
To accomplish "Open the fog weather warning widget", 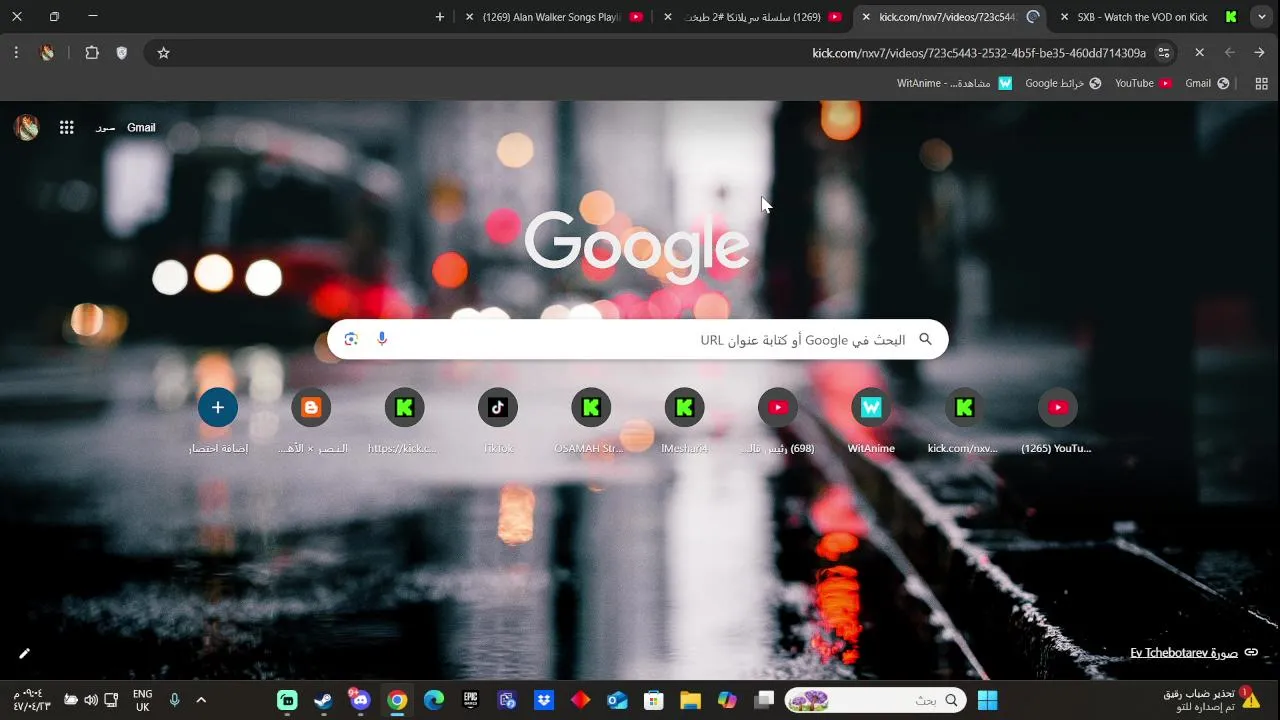I will pos(1210,700).
